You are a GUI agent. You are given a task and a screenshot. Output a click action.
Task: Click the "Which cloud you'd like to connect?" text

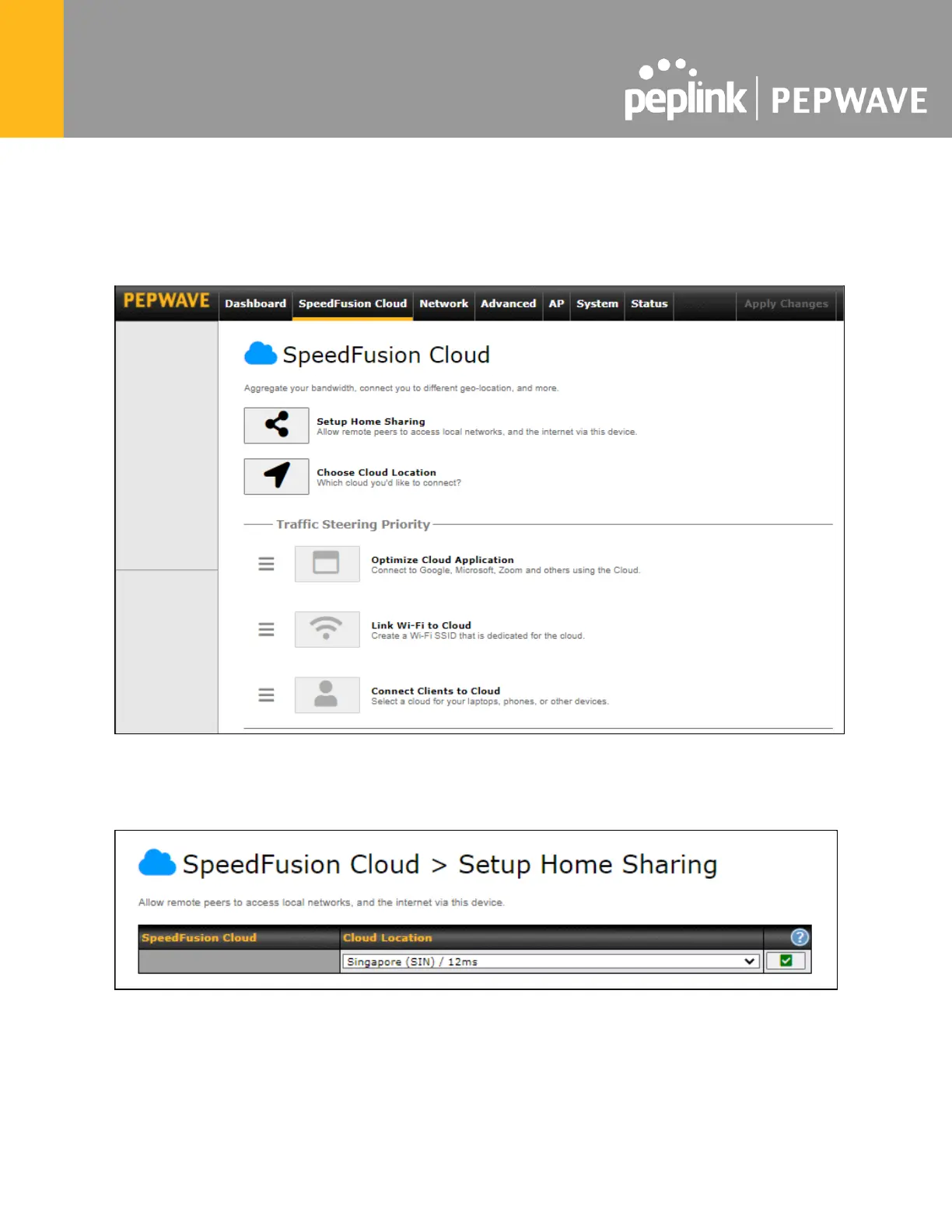388,483
